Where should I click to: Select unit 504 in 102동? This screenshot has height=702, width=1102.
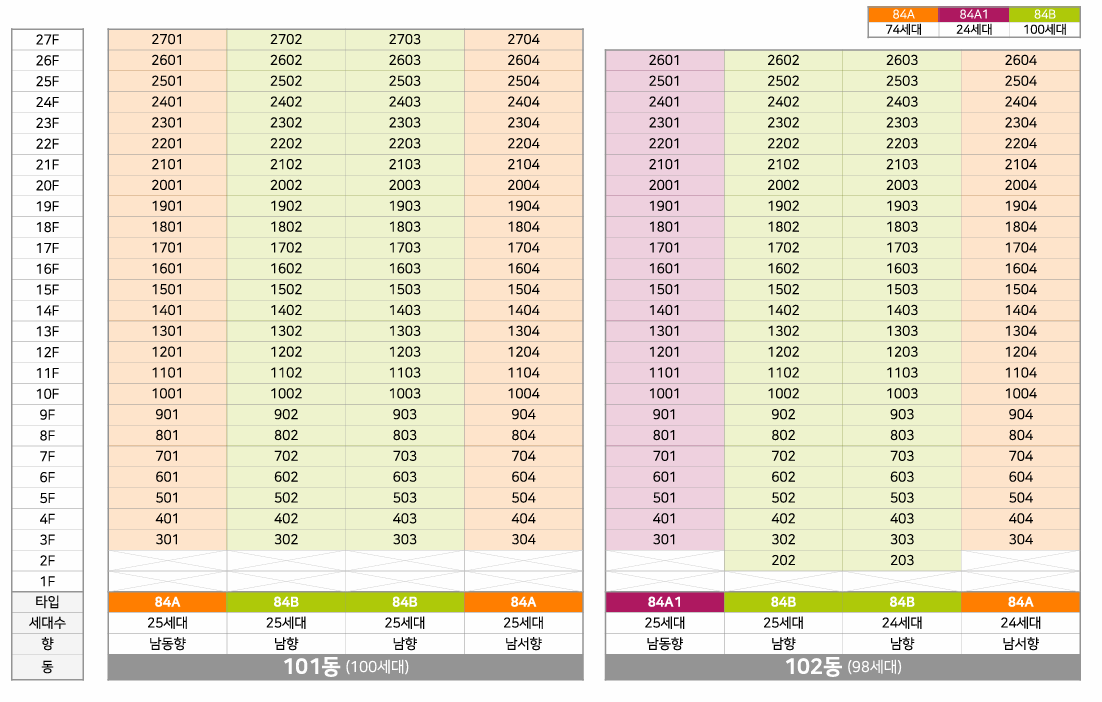point(1020,498)
